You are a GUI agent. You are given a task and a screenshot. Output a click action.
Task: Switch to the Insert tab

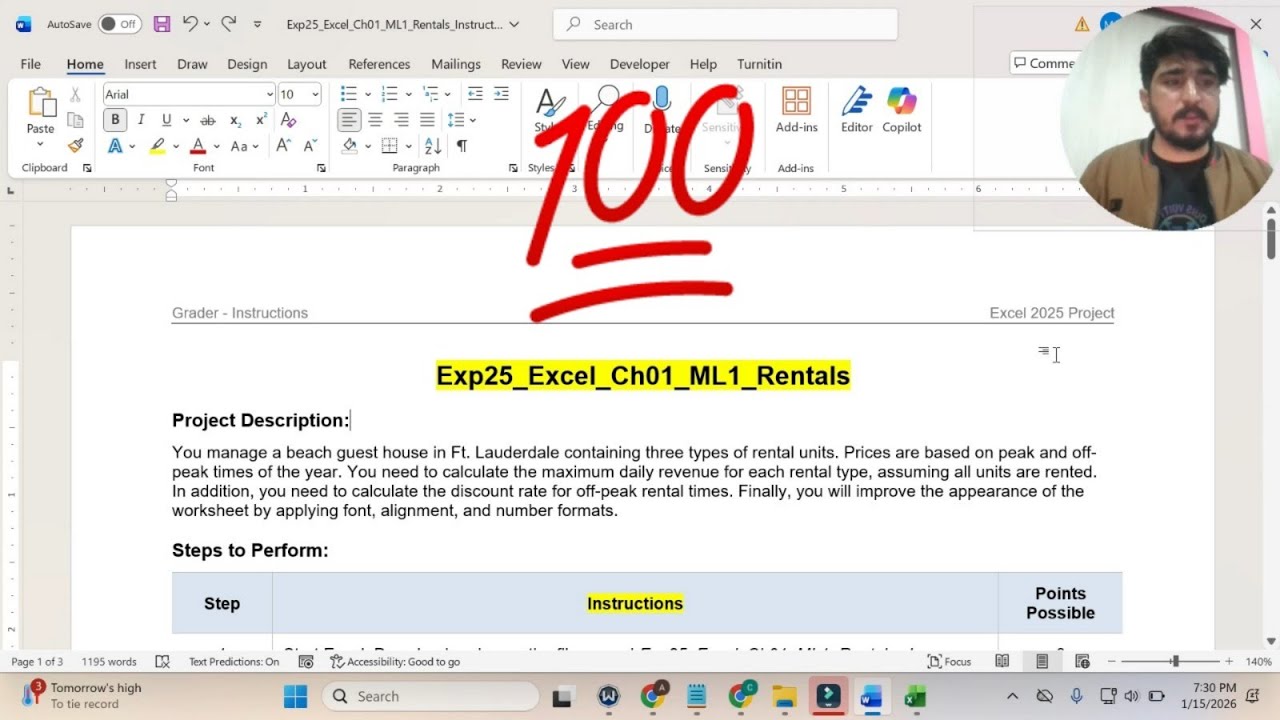140,64
